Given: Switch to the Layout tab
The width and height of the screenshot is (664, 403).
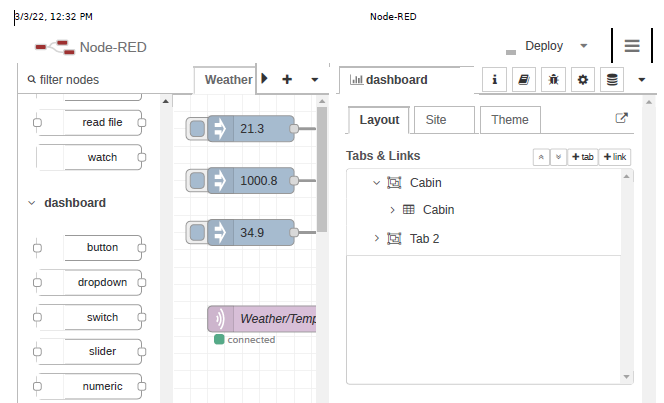Looking at the screenshot, I should [x=379, y=120].
